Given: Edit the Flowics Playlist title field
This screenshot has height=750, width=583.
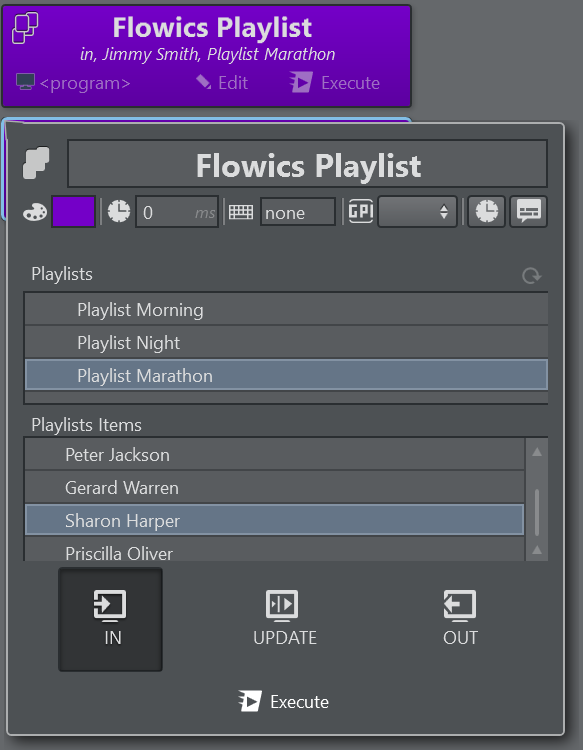Looking at the screenshot, I should click(x=308, y=164).
